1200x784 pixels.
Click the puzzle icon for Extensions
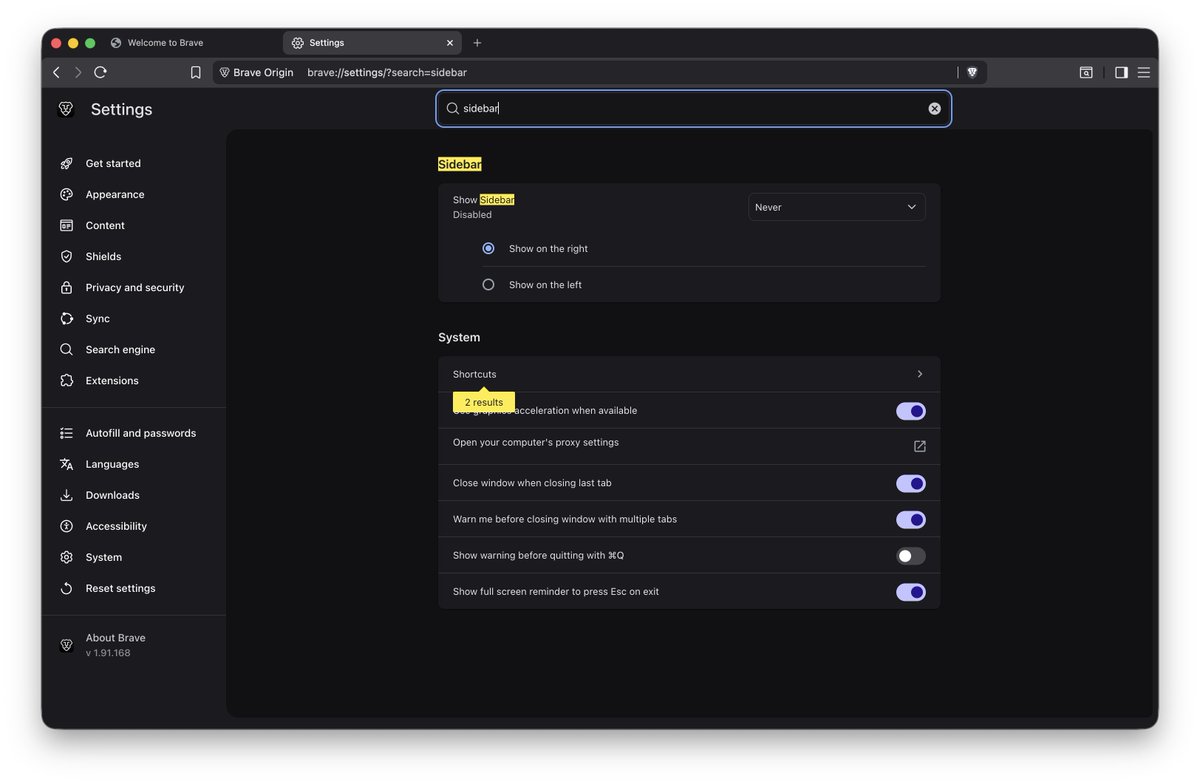(x=66, y=380)
